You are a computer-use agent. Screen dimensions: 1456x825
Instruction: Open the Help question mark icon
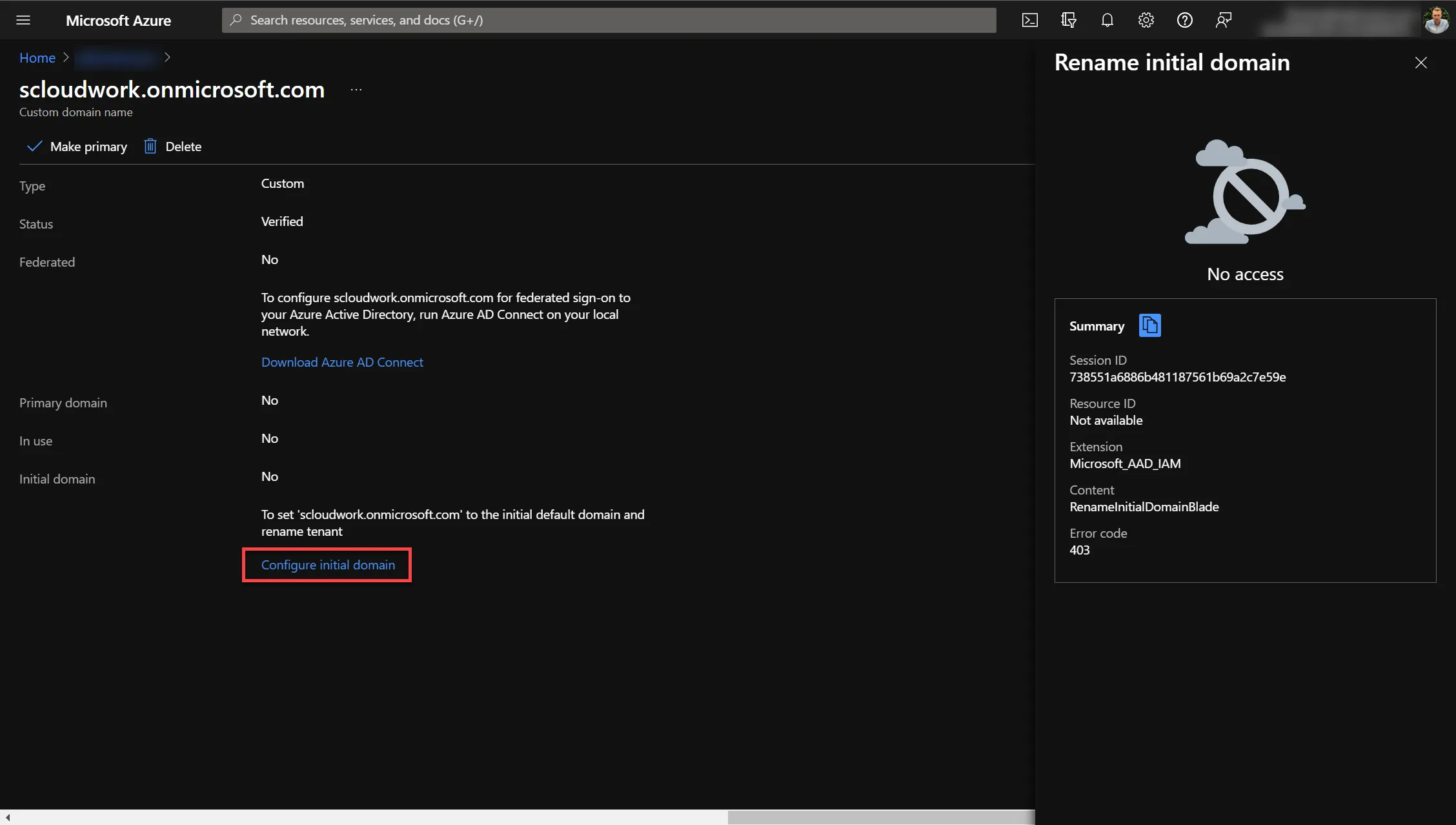pos(1185,20)
